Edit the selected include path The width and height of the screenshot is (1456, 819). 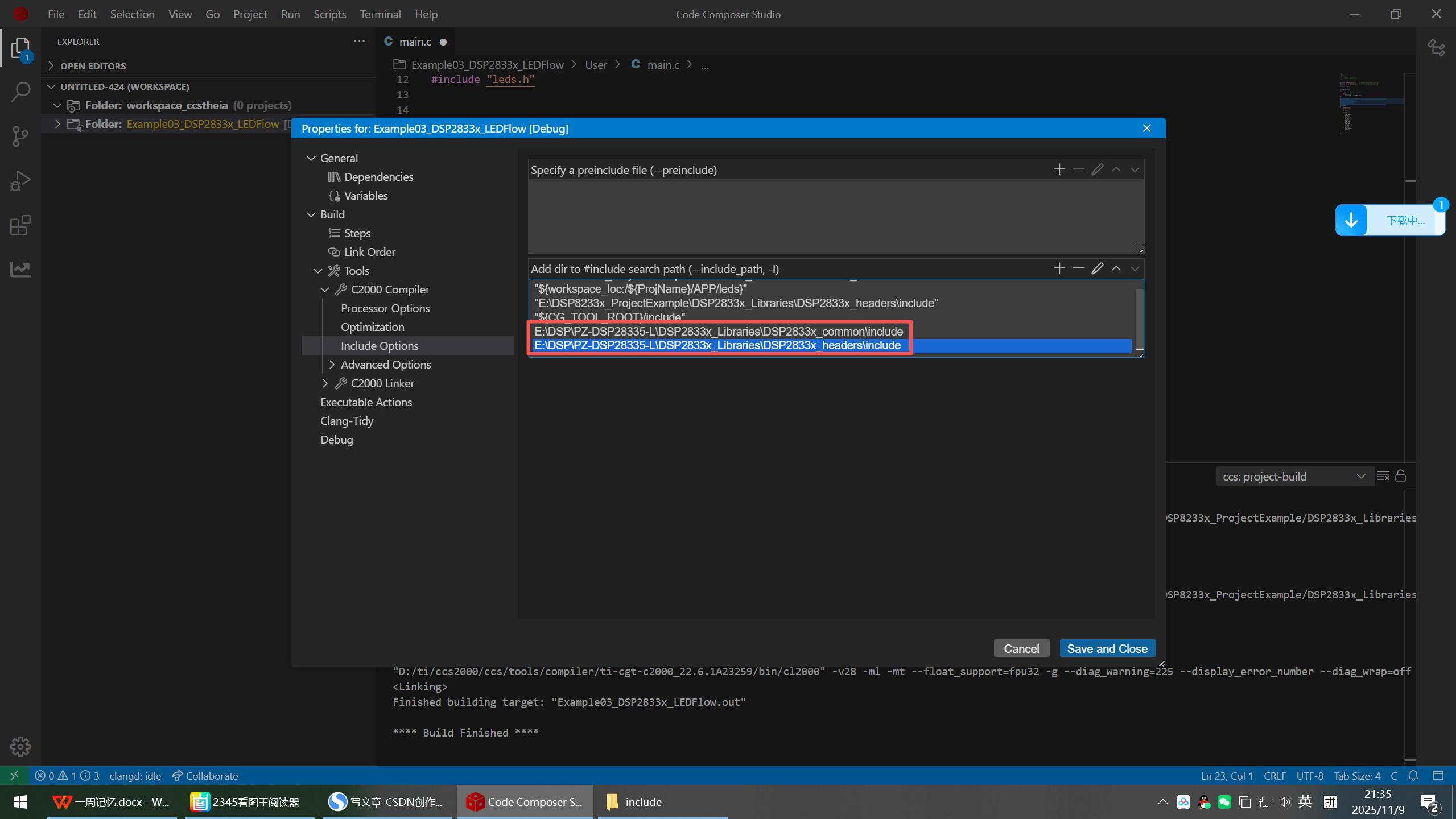click(x=1097, y=268)
